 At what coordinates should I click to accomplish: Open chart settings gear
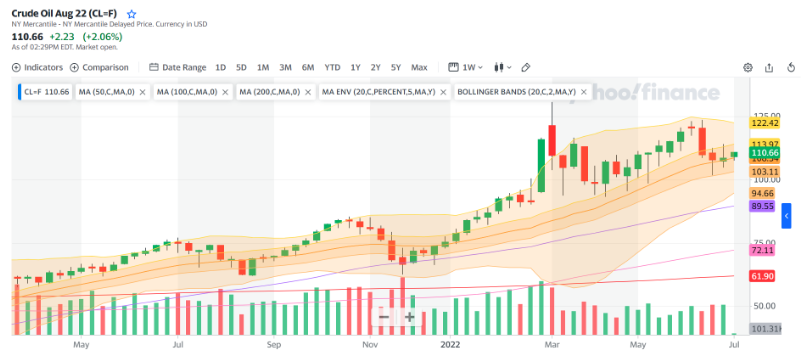click(x=748, y=67)
